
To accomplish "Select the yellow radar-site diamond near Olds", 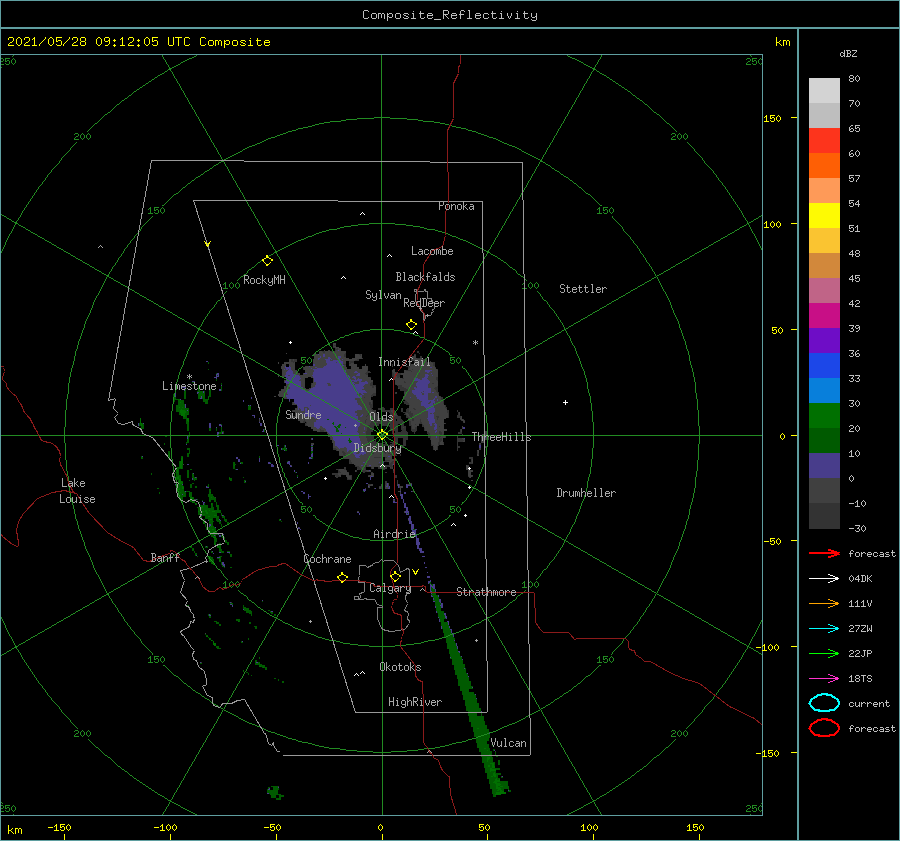I will point(382,435).
